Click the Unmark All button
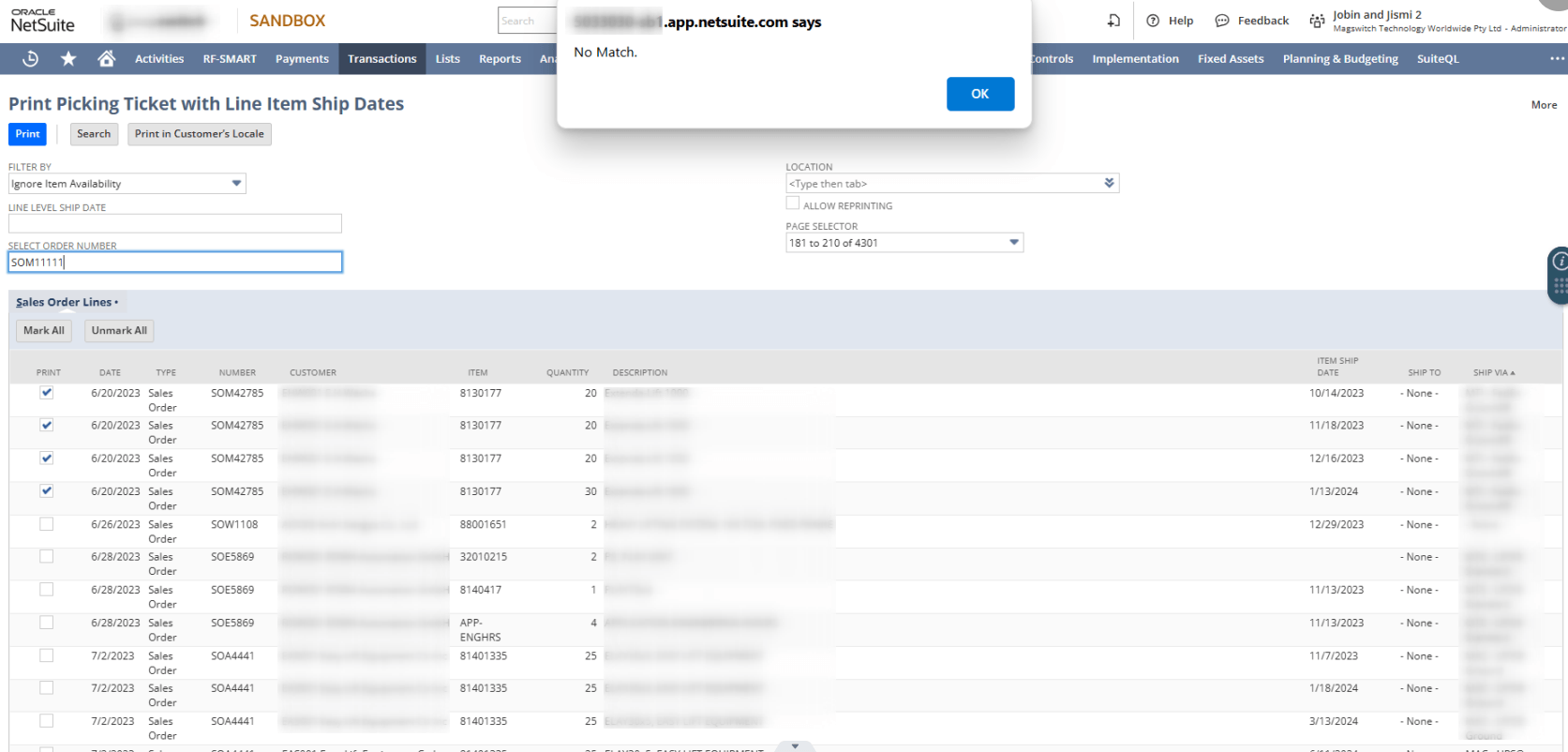This screenshot has width=1568, height=752. (119, 331)
